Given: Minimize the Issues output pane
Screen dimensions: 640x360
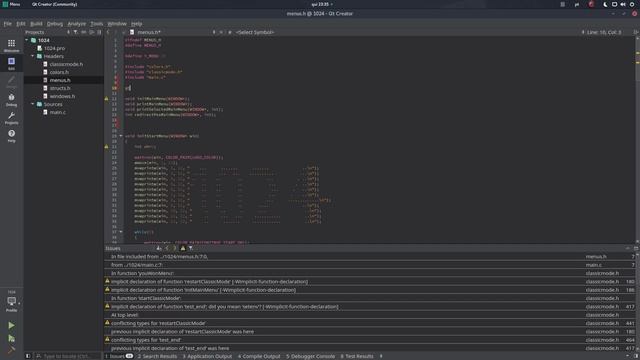Looking at the screenshot, I should click(628, 248).
